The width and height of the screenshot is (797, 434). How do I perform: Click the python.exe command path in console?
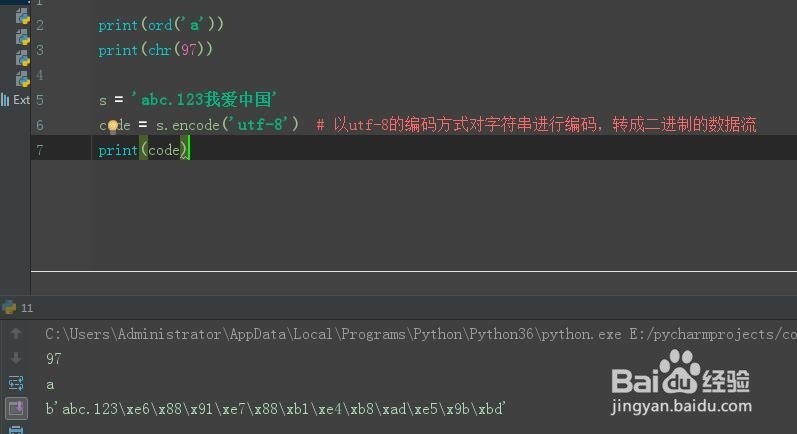click(421, 334)
